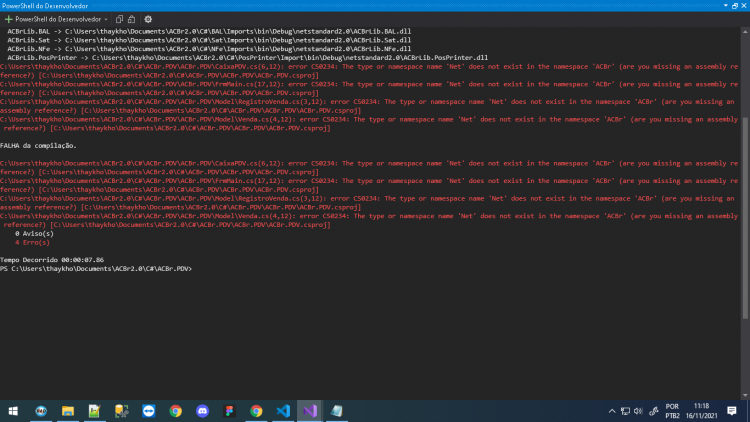Image resolution: width=750 pixels, height=422 pixels.
Task: Click the copy icon in terminal toolbar
Action: coord(119,19)
